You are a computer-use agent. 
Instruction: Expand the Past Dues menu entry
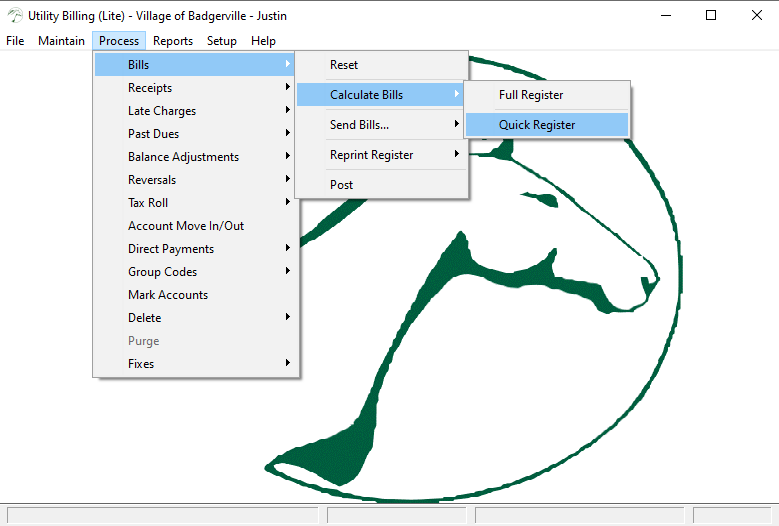click(154, 134)
